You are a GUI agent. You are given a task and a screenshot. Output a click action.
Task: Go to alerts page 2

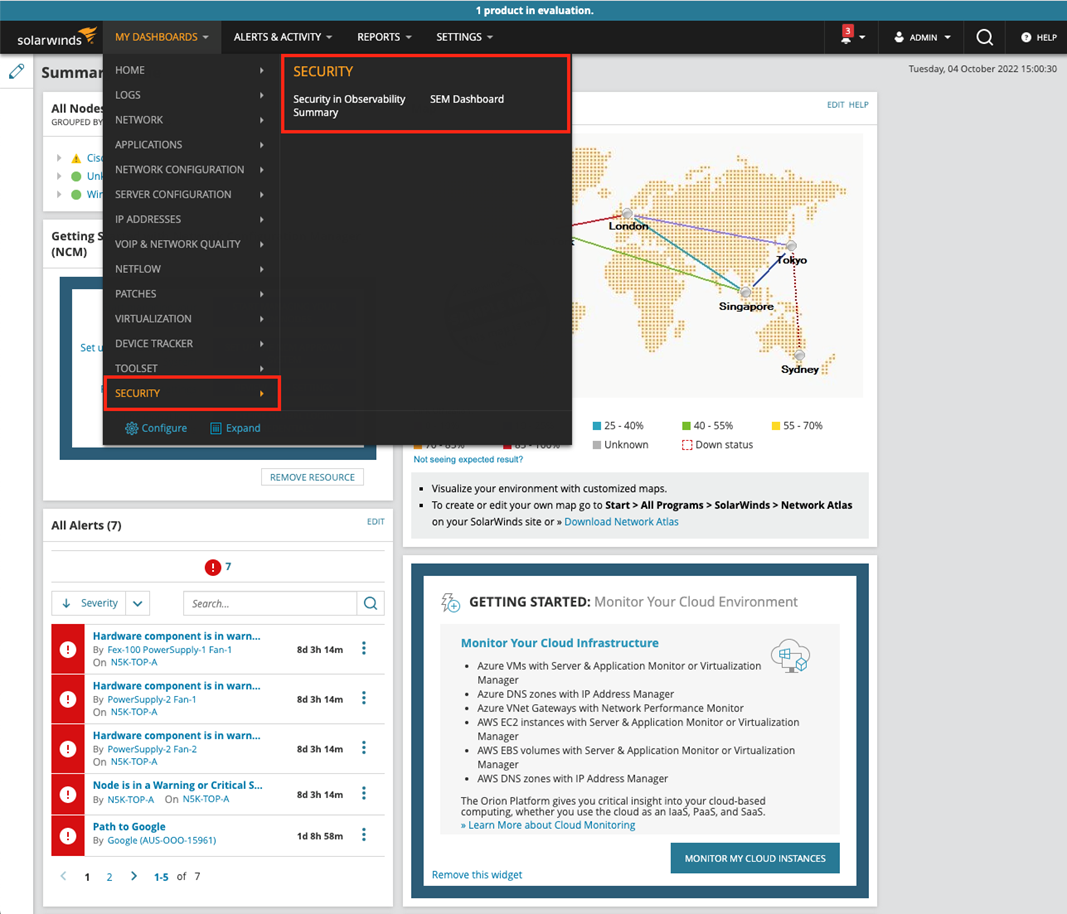(x=109, y=877)
